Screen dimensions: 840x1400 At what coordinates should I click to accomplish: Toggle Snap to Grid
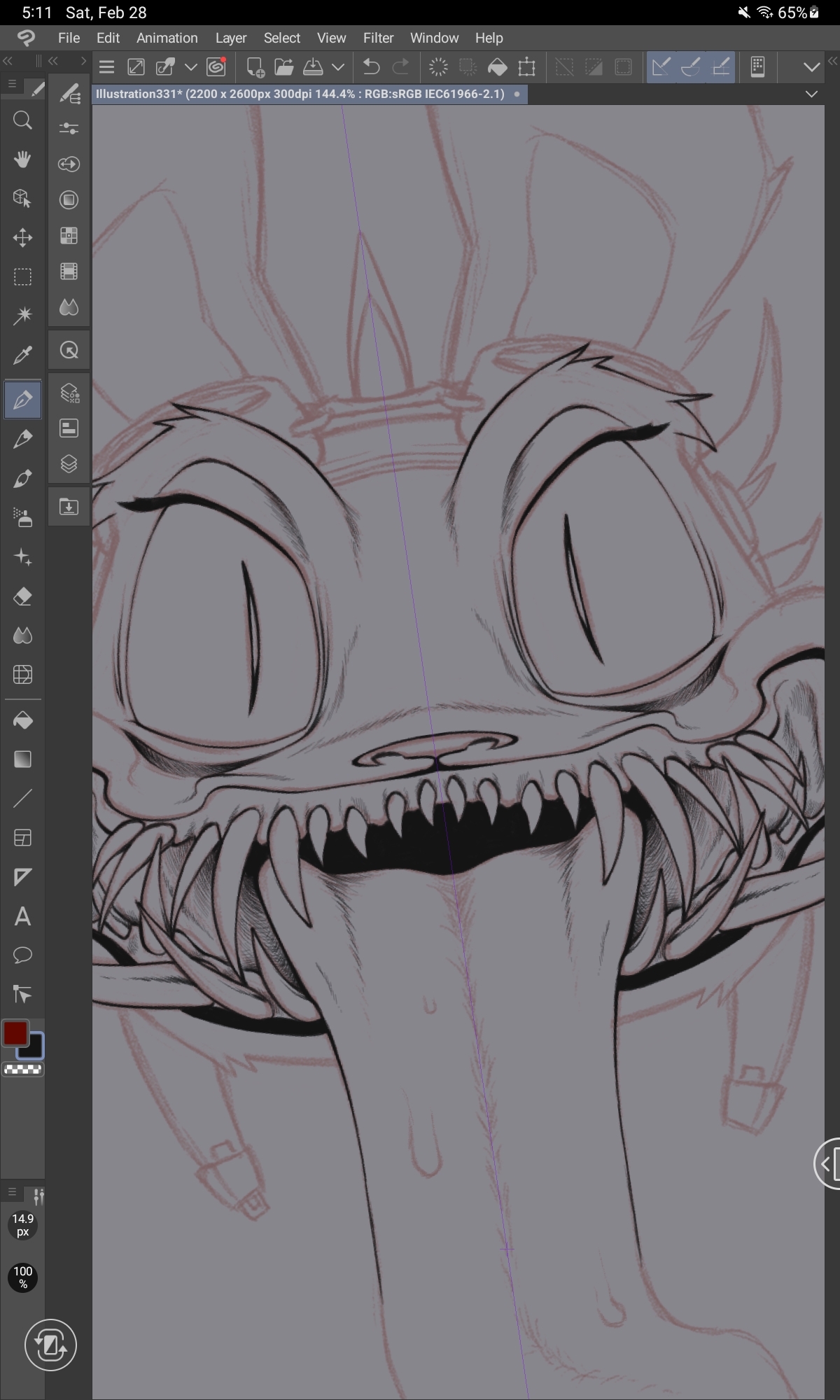coord(721,67)
